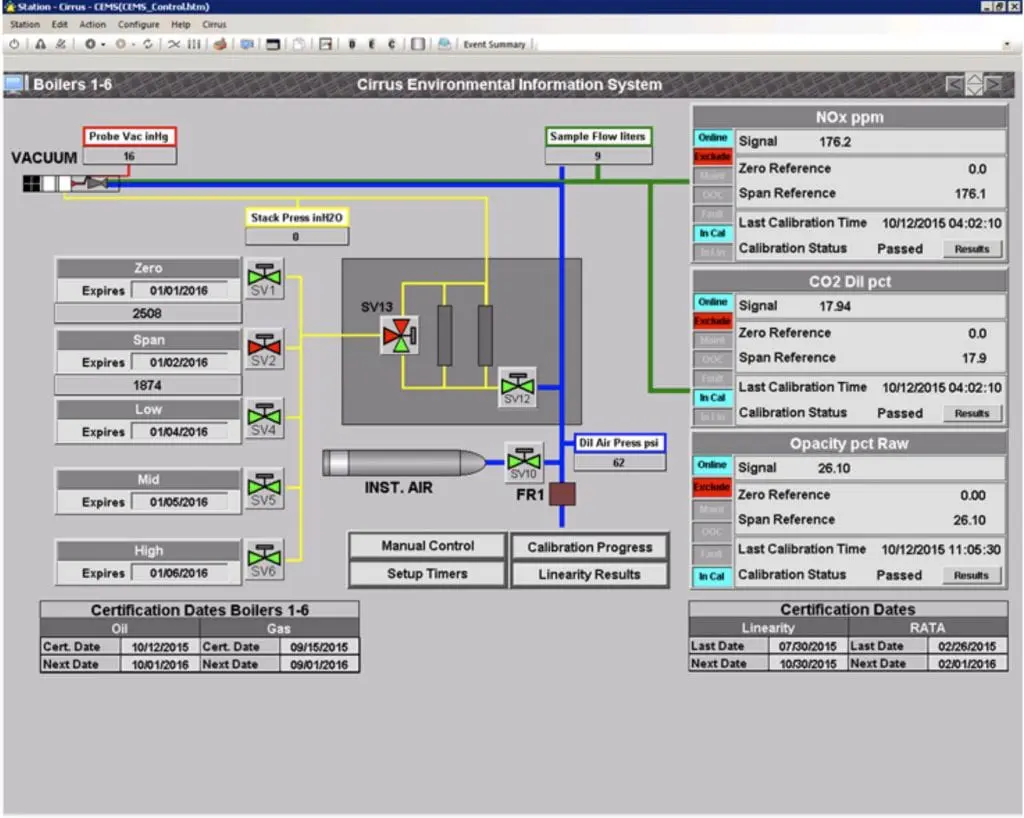Click the right navigation chevron near the title

point(991,85)
